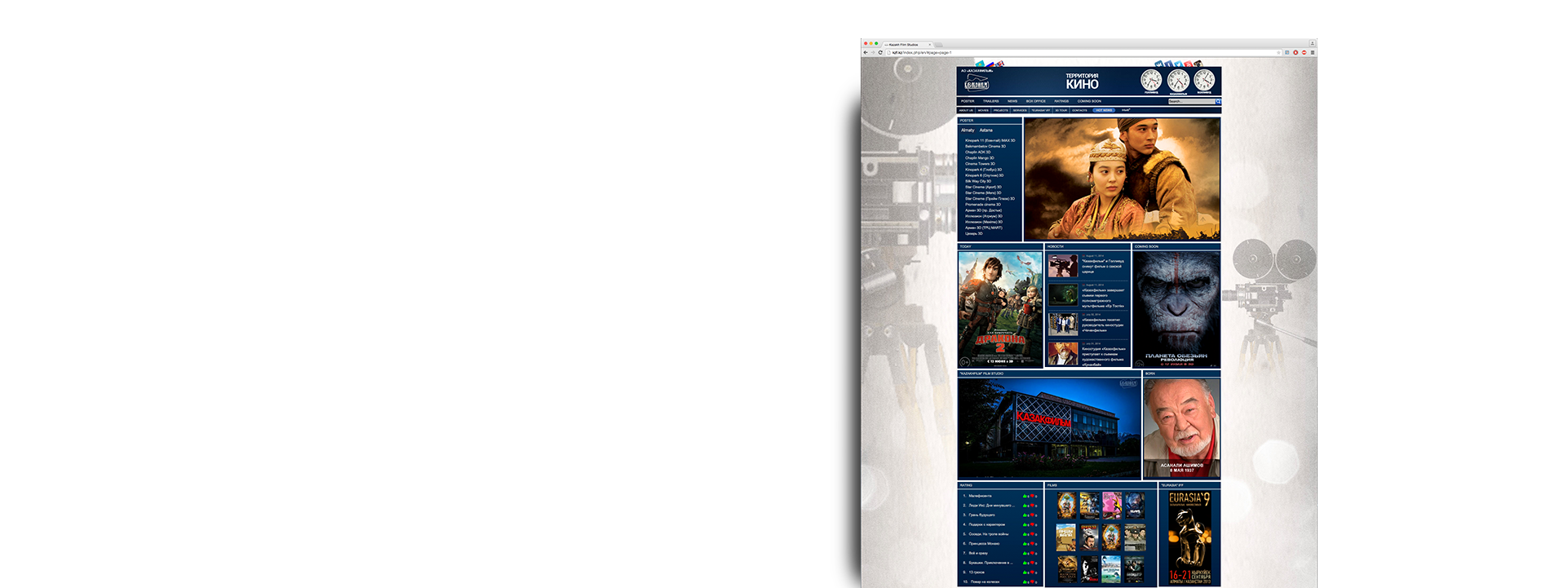The width and height of the screenshot is (1568, 588).
Task: Click thumbs-up for Всё и сразу
Action: 1025,553
